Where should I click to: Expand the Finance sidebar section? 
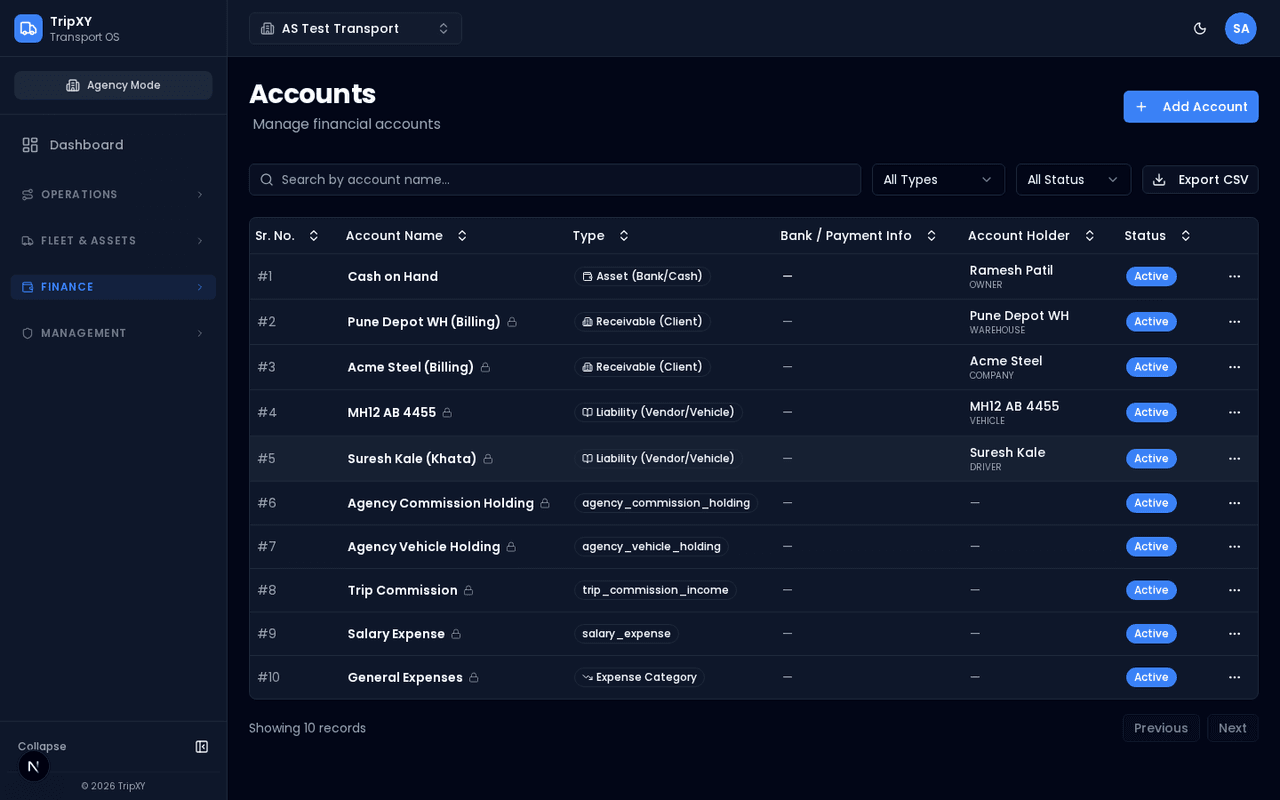pyautogui.click(x=113, y=287)
